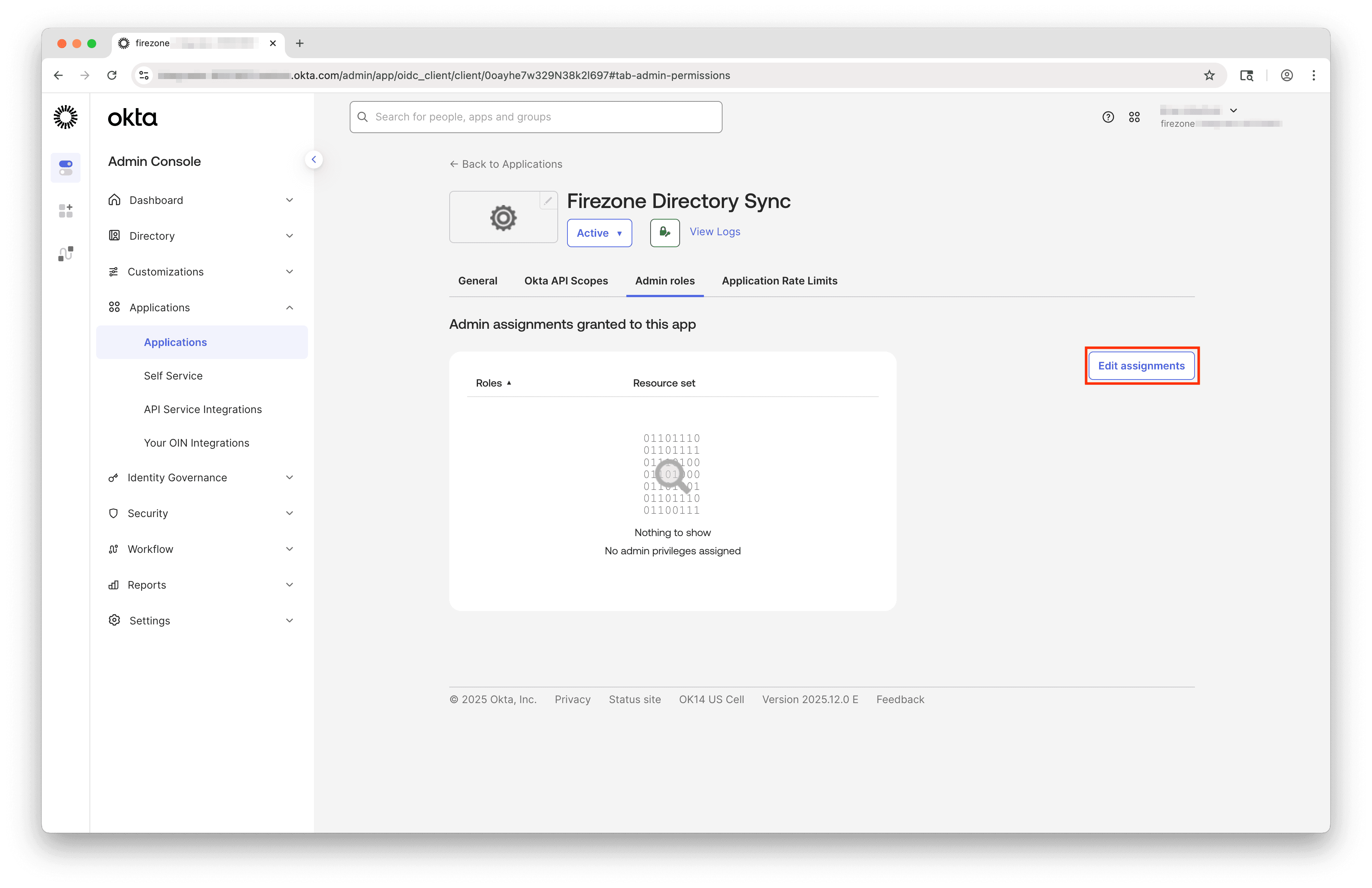Image resolution: width=1372 pixels, height=888 pixels.
Task: Click the Workflows icon in the left rail
Action: tap(65, 253)
